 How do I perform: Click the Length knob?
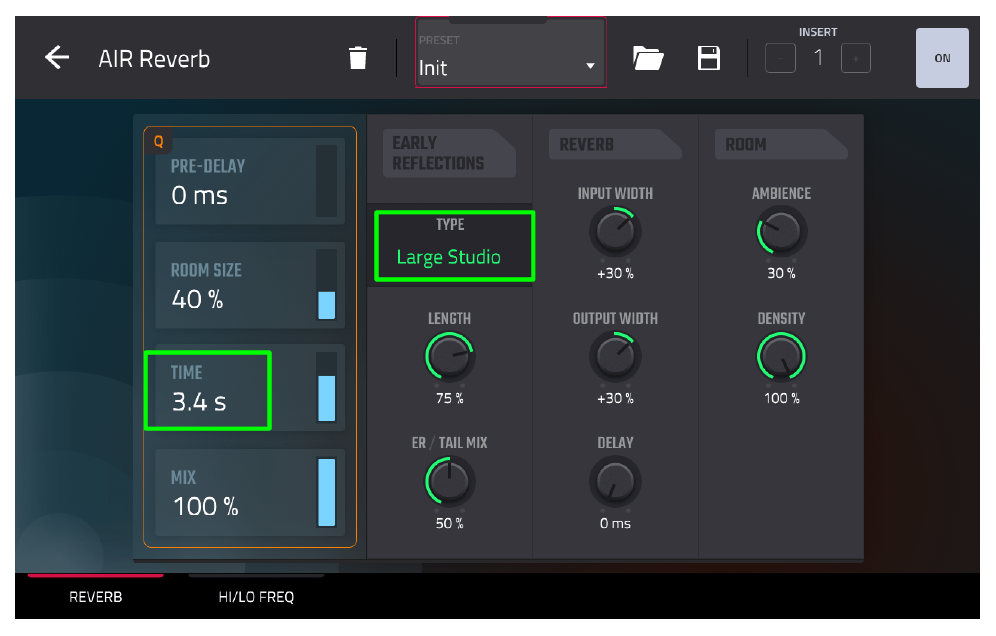(450, 356)
